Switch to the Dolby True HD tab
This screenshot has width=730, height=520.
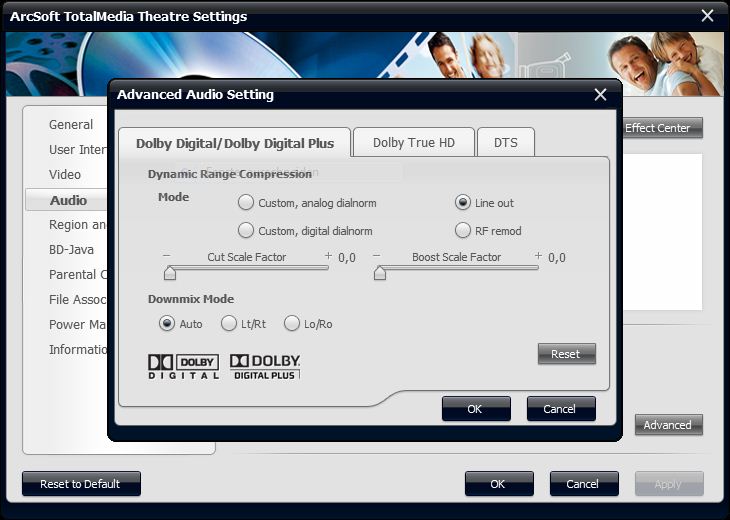(413, 143)
